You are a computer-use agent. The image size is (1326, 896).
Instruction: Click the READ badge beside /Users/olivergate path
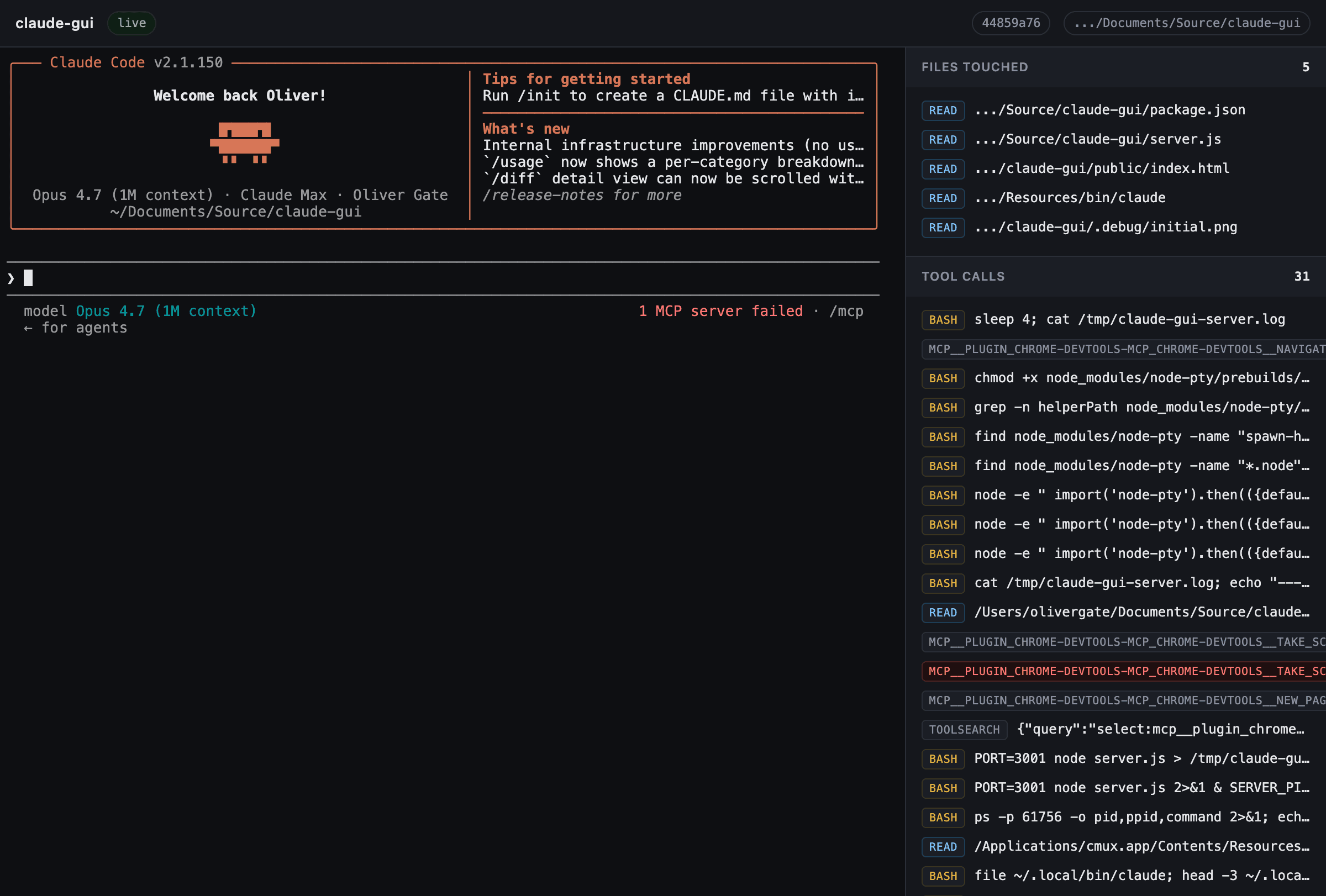(943, 613)
